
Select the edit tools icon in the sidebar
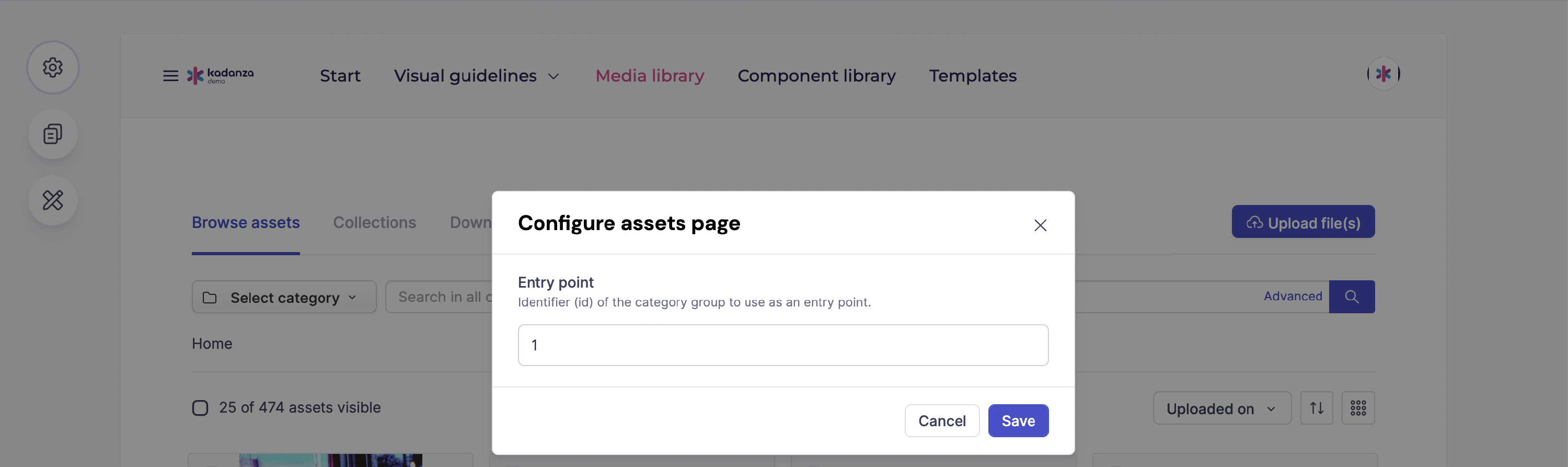point(53,200)
